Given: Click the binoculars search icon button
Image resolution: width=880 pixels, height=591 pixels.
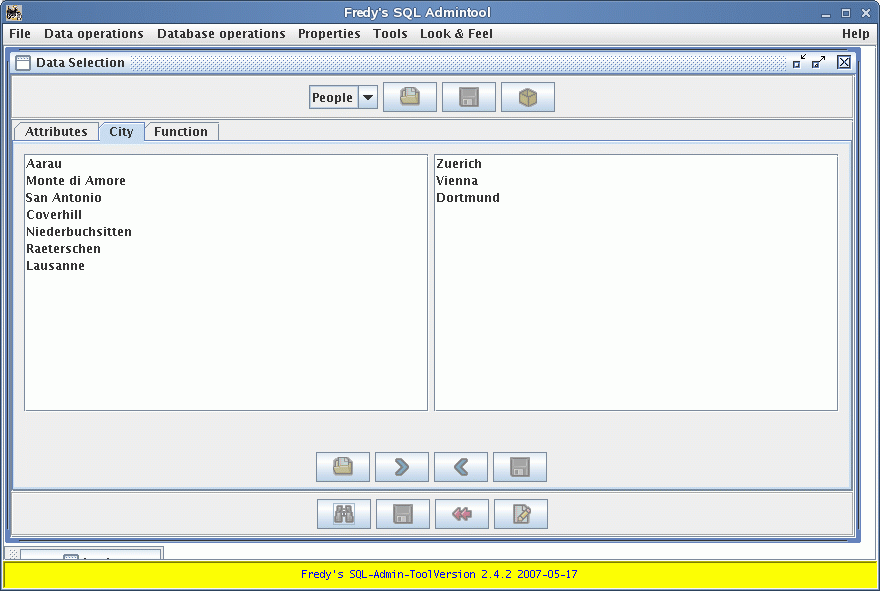Looking at the screenshot, I should pyautogui.click(x=344, y=514).
